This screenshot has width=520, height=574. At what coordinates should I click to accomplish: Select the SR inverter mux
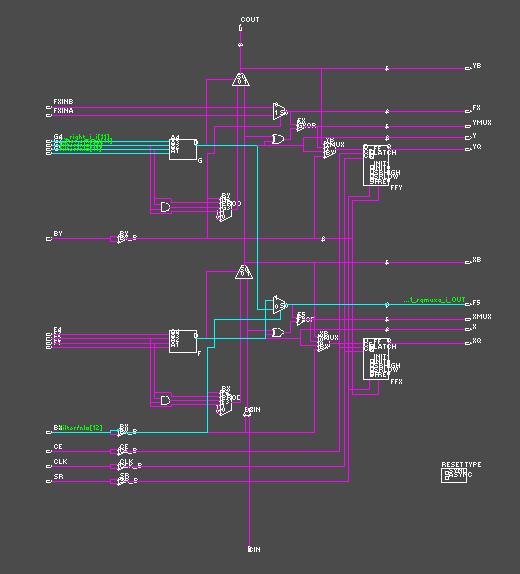pyautogui.click(x=121, y=481)
